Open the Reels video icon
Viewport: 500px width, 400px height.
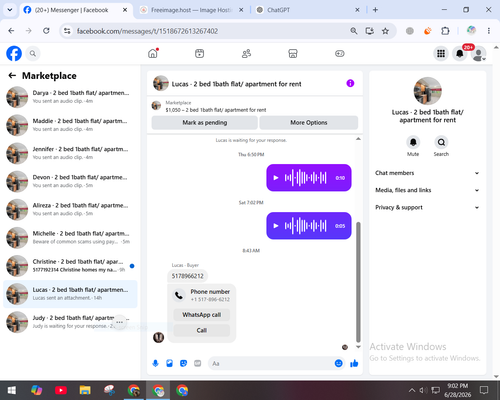[199, 53]
